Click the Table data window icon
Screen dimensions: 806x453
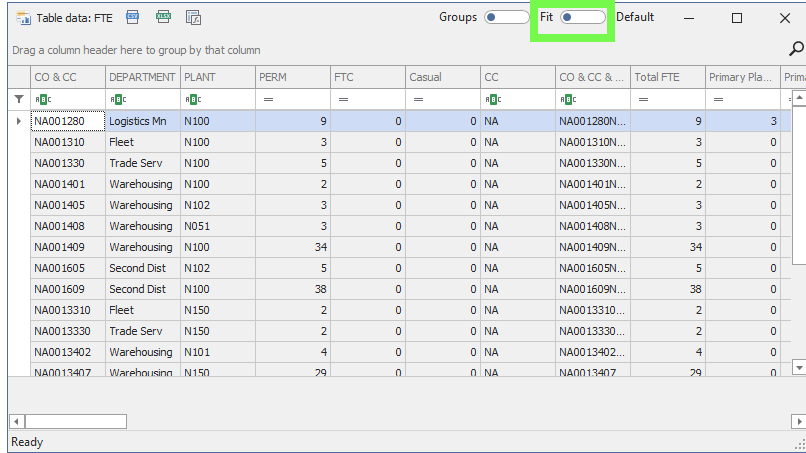pyautogui.click(x=23, y=18)
